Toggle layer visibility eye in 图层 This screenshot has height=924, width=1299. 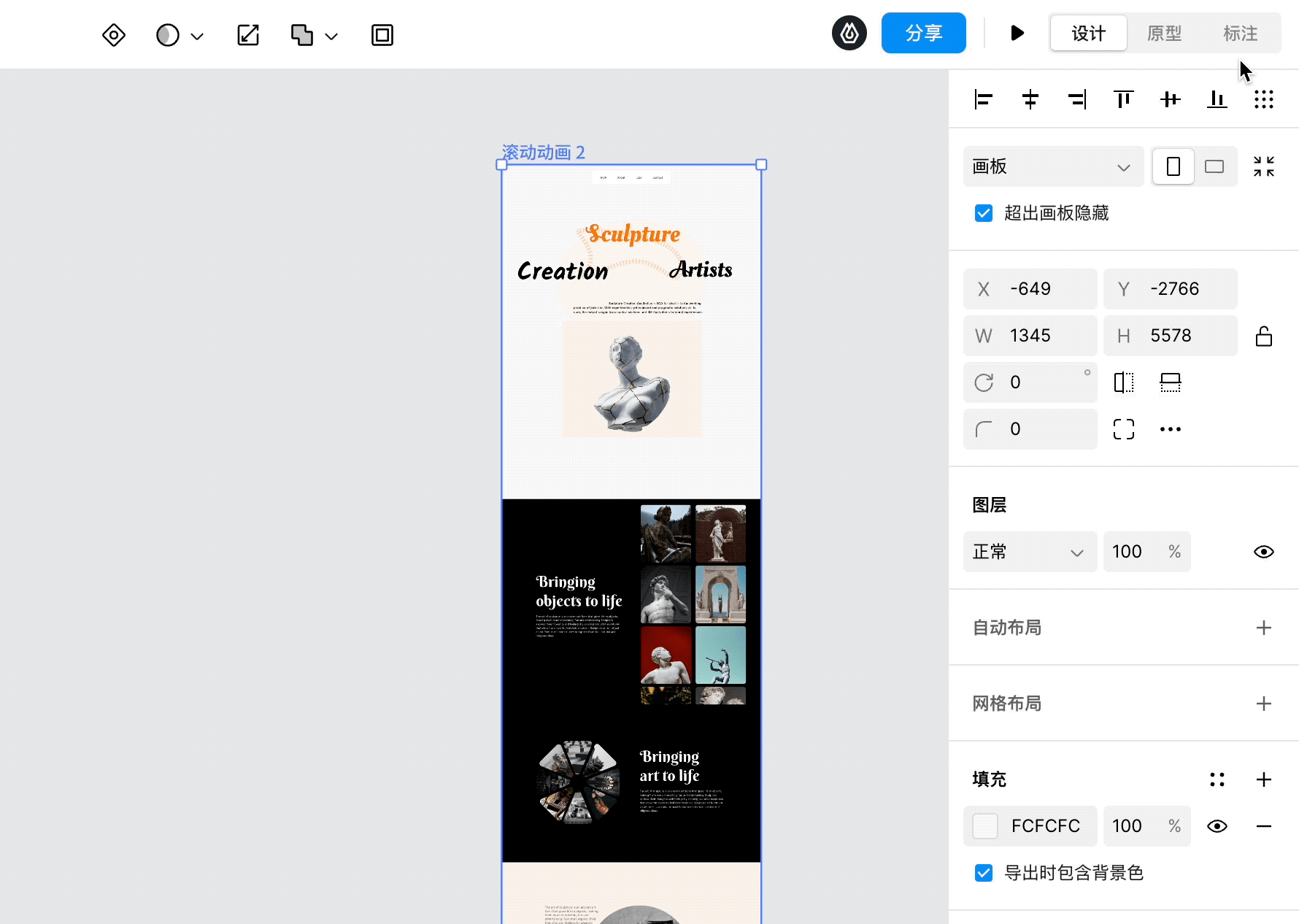coord(1264,552)
